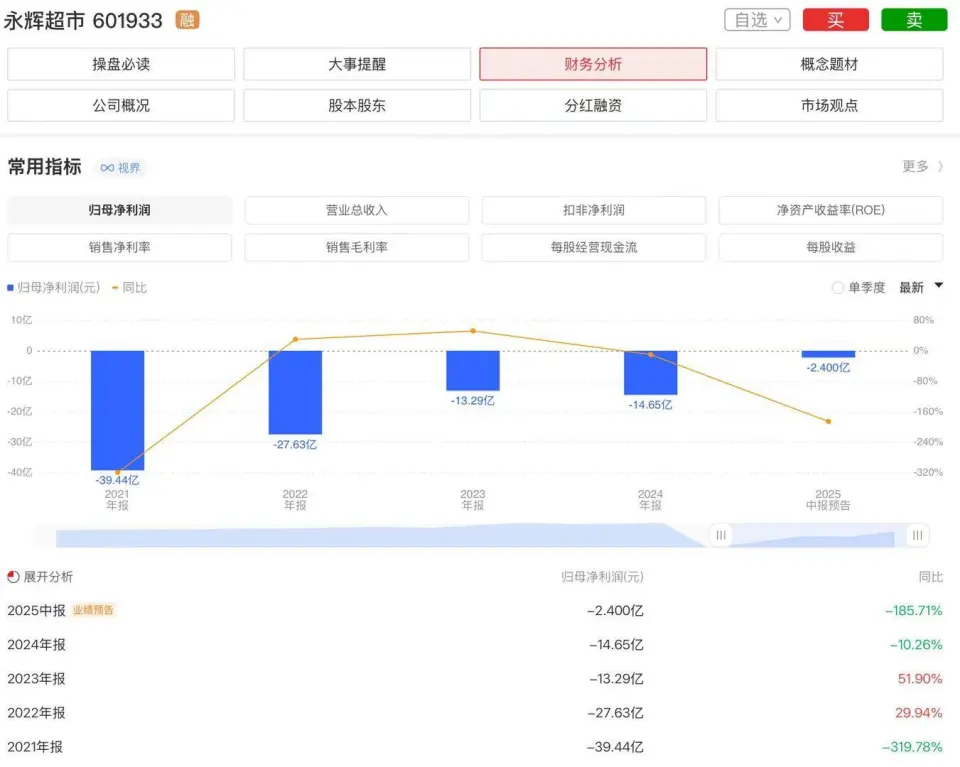
Task: Click the 业绩预告 badge on 2025中报 row
Action: (x=96, y=609)
